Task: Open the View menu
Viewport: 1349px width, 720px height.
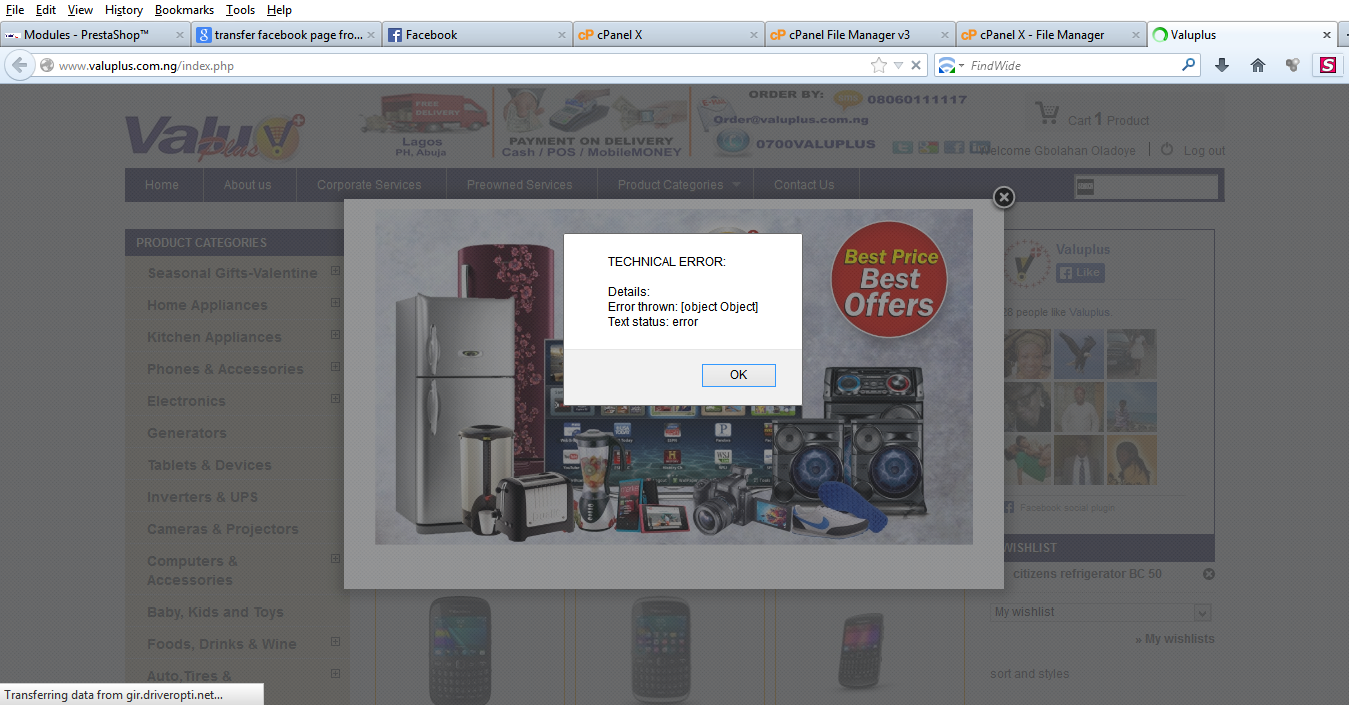Action: pos(80,10)
